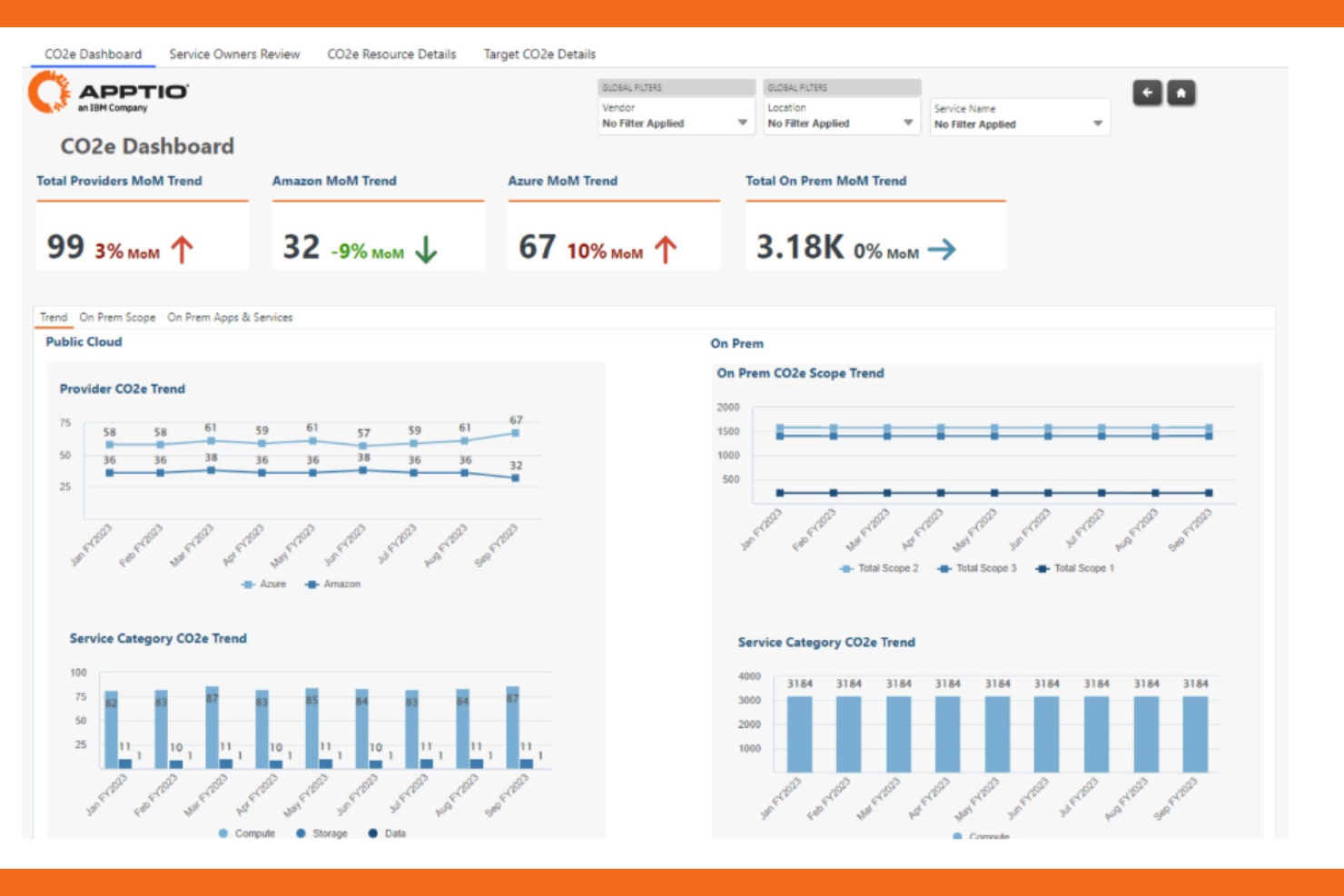This screenshot has height=896, width=1344.
Task: Click the home icon button
Action: pos(1181,93)
